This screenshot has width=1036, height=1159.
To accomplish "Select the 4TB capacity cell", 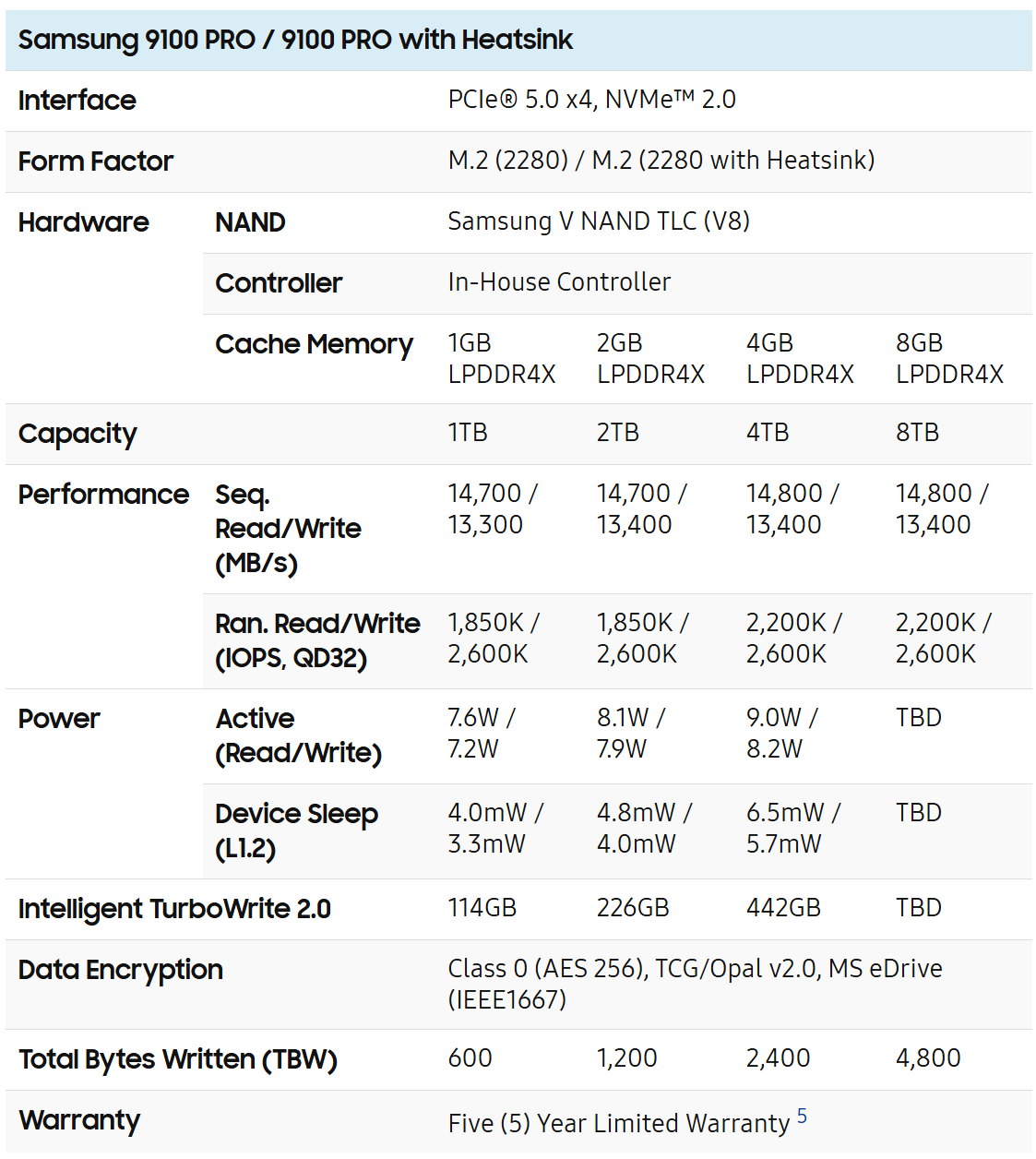I will pyautogui.click(x=768, y=433).
